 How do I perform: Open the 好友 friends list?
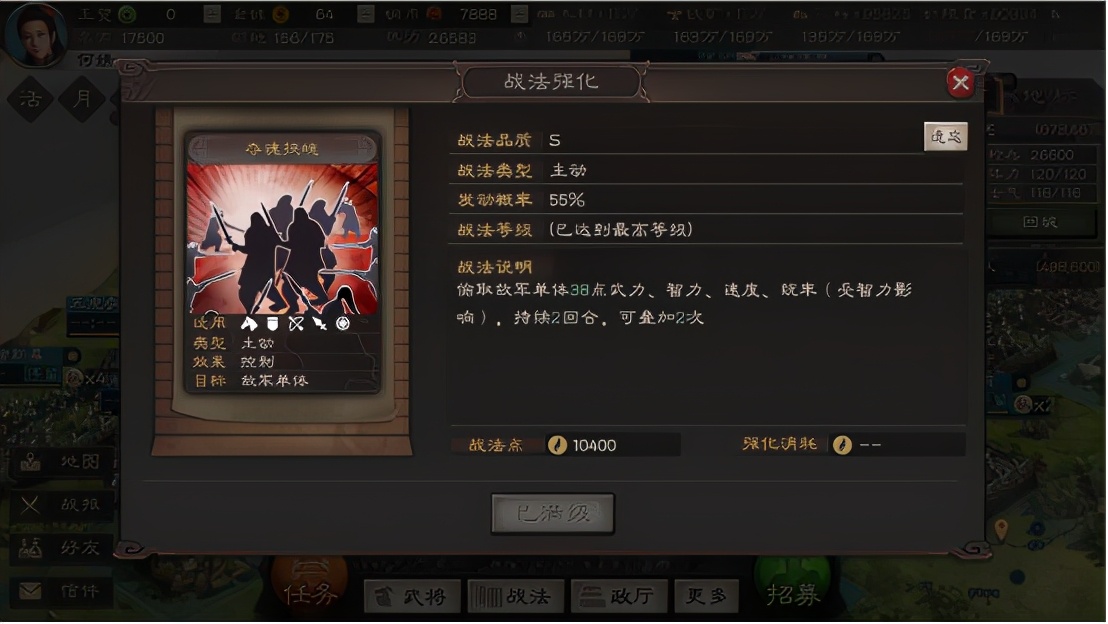[61, 548]
